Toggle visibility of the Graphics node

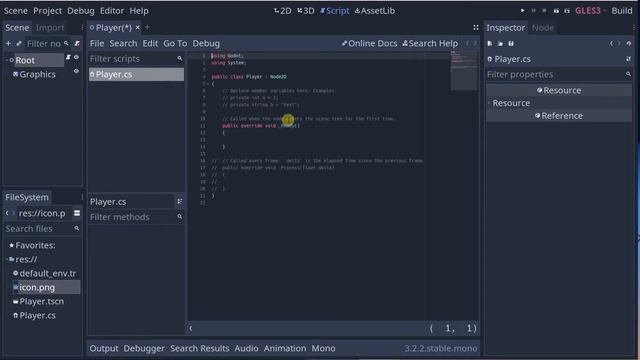pyautogui.click(x=76, y=71)
